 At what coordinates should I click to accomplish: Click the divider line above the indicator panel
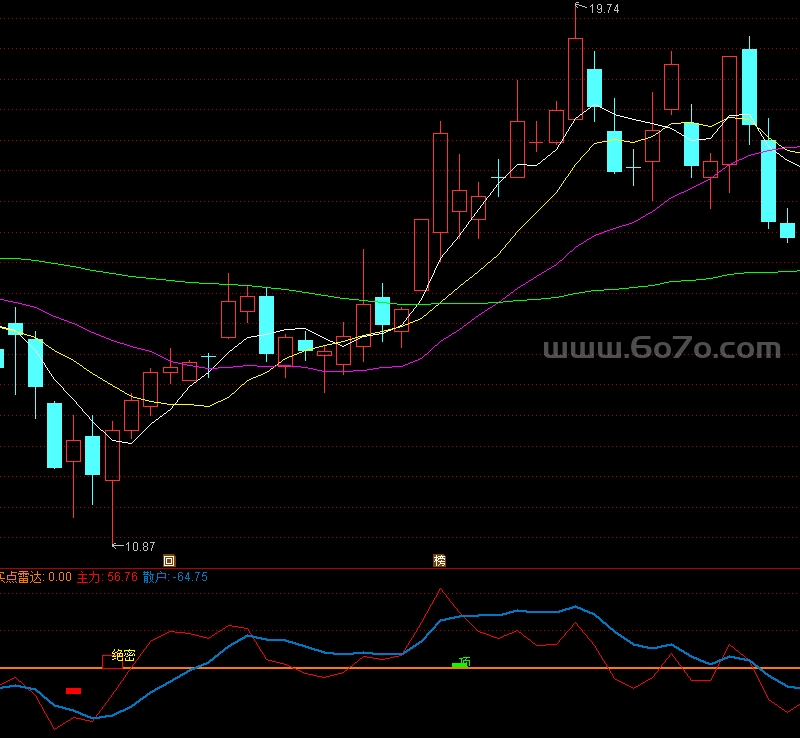(400, 569)
